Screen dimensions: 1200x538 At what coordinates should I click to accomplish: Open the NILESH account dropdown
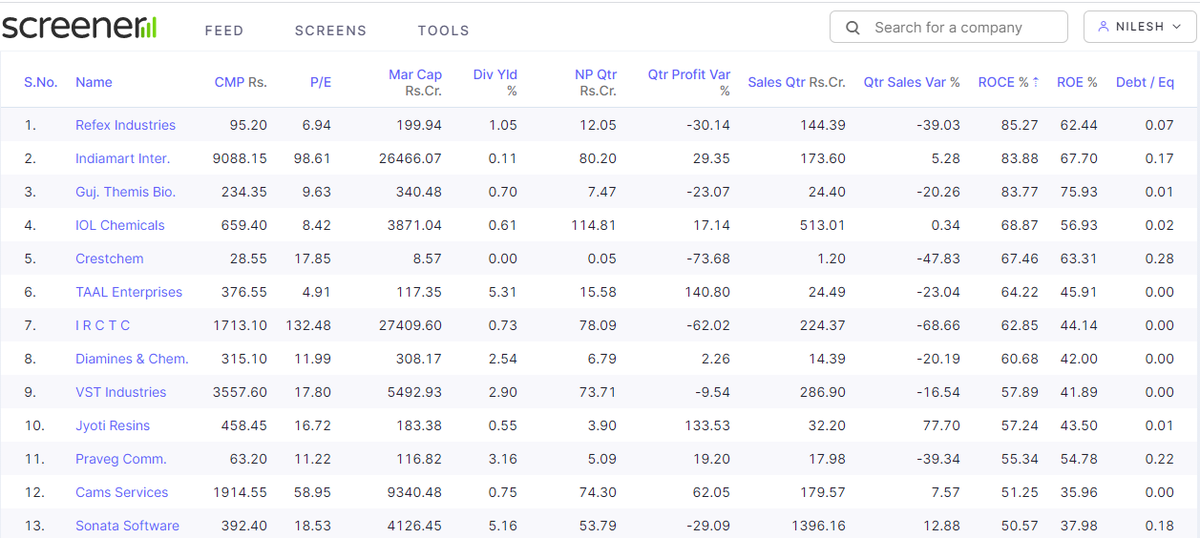[x=1140, y=27]
